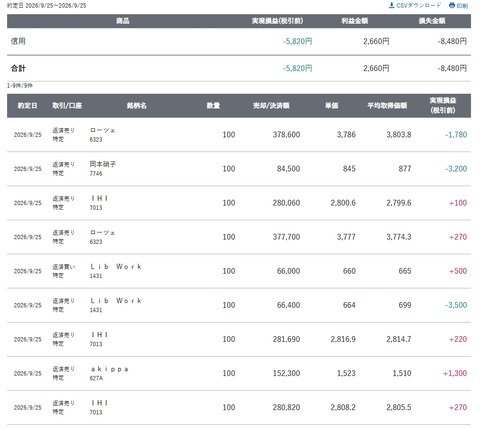Click the profit value +220

[458, 339]
